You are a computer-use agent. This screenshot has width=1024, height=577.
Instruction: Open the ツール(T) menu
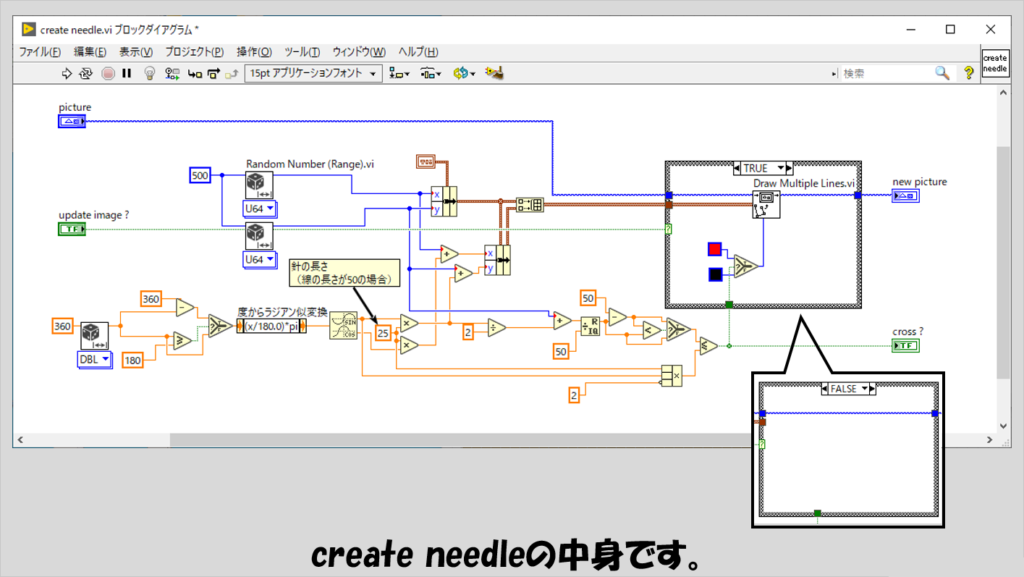302,52
